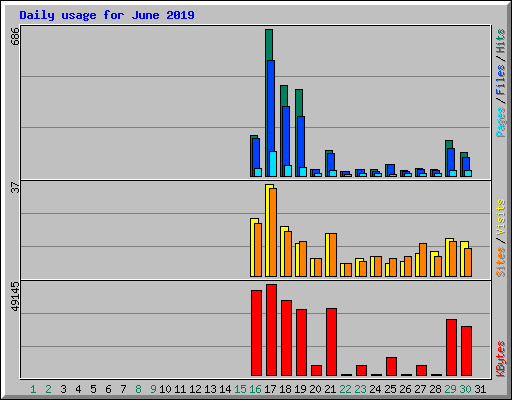Click day 18 on the axis

285,389
